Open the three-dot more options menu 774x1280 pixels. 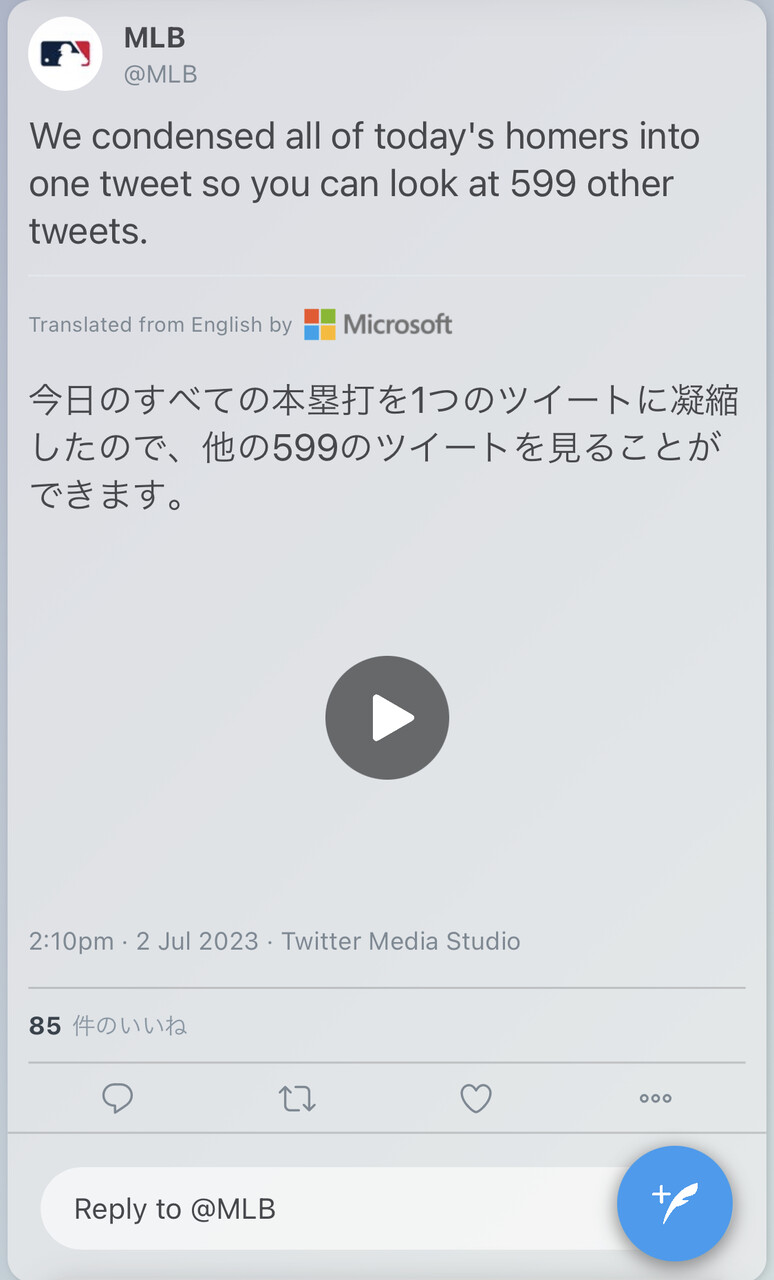coord(655,1098)
